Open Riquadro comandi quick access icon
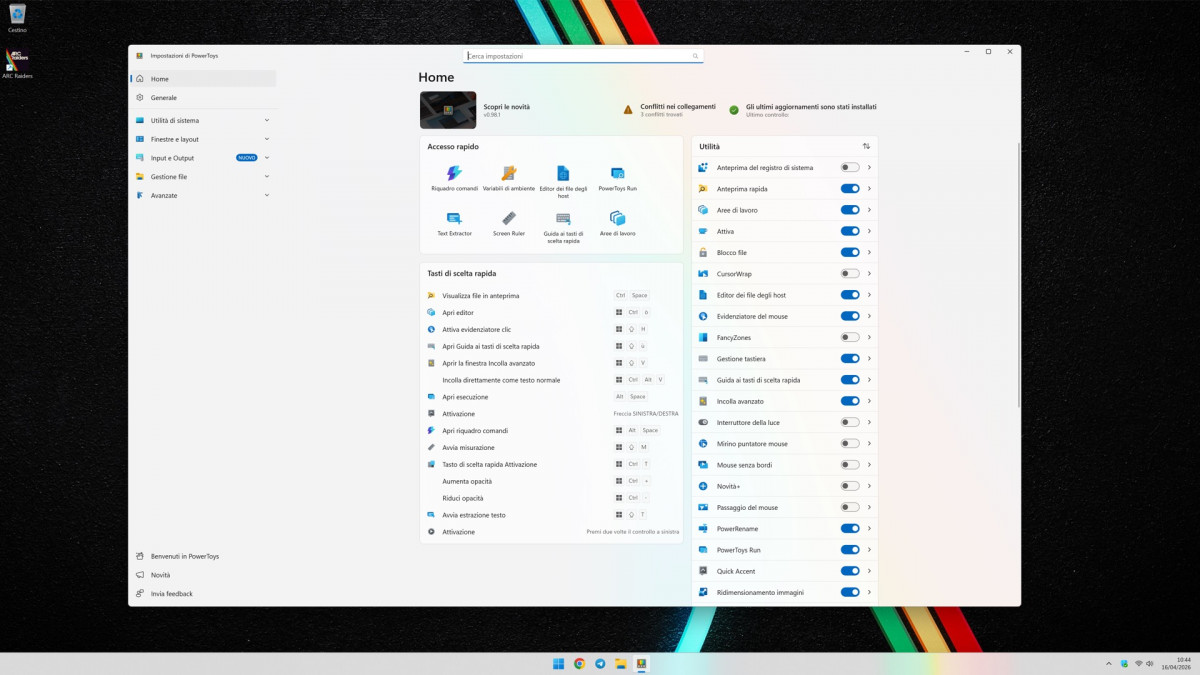Viewport: 1200px width, 675px height. tap(454, 173)
